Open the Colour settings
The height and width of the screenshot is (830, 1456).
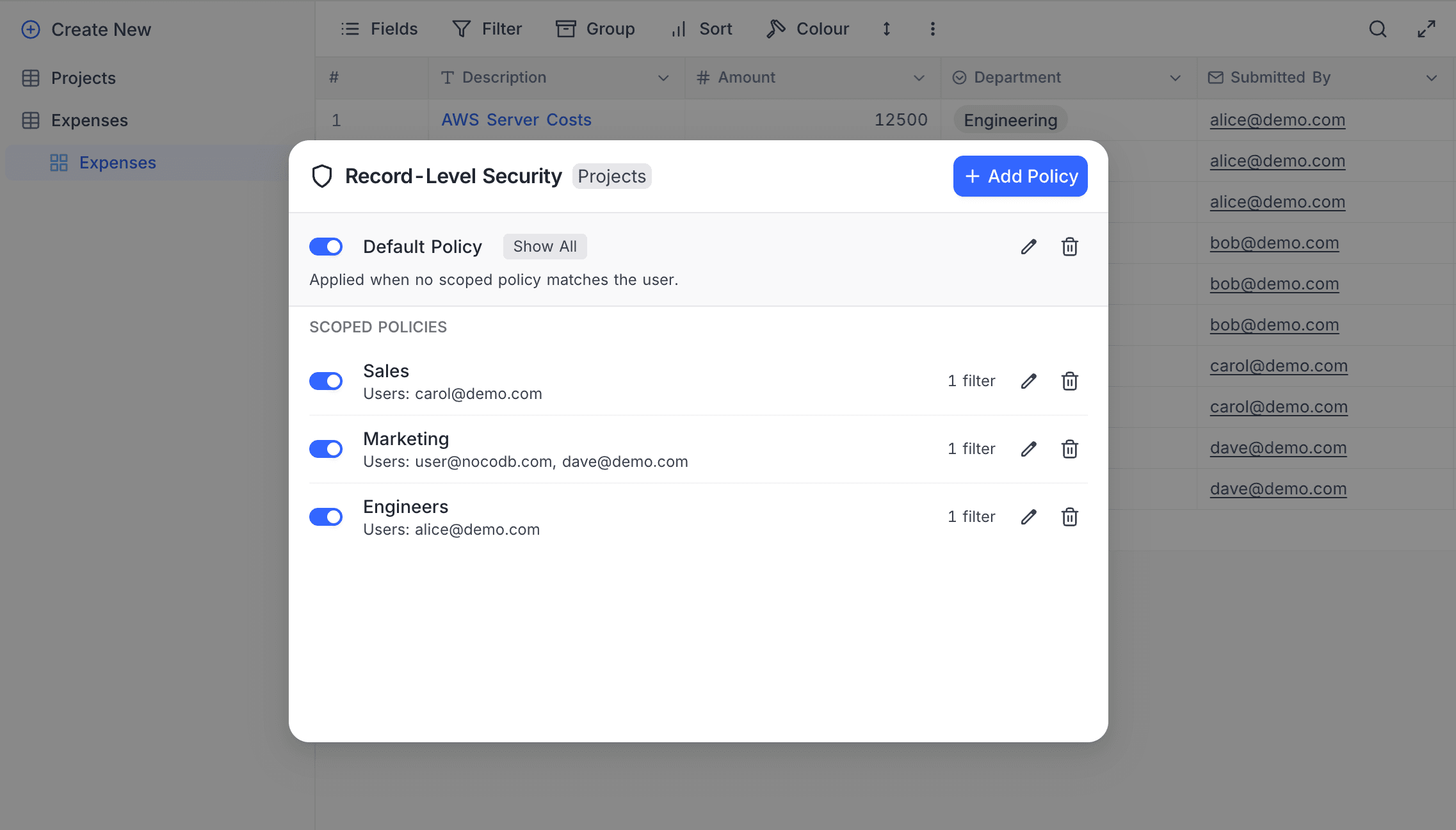[776, 29]
